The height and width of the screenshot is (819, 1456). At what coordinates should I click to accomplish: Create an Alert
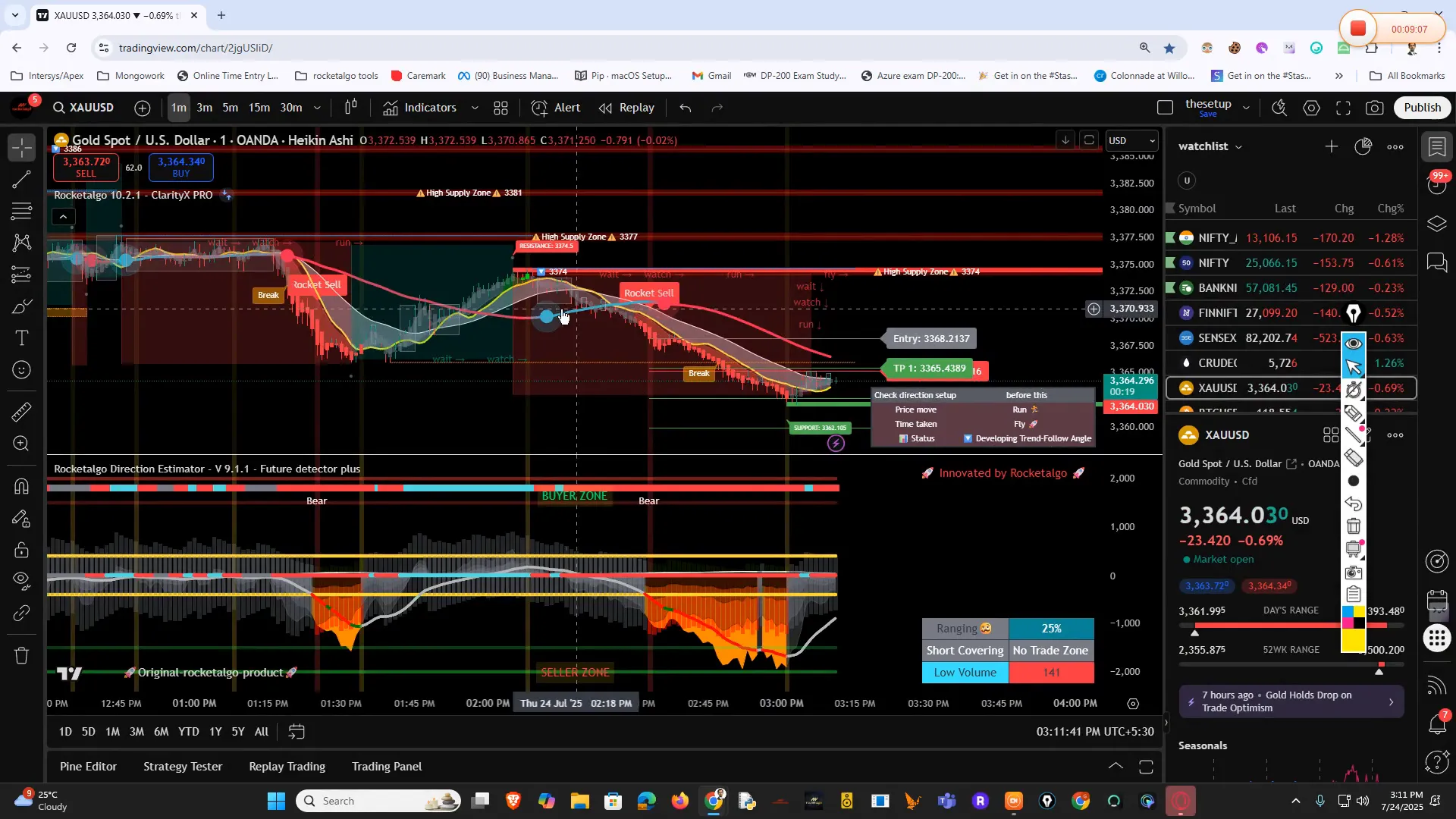556,108
